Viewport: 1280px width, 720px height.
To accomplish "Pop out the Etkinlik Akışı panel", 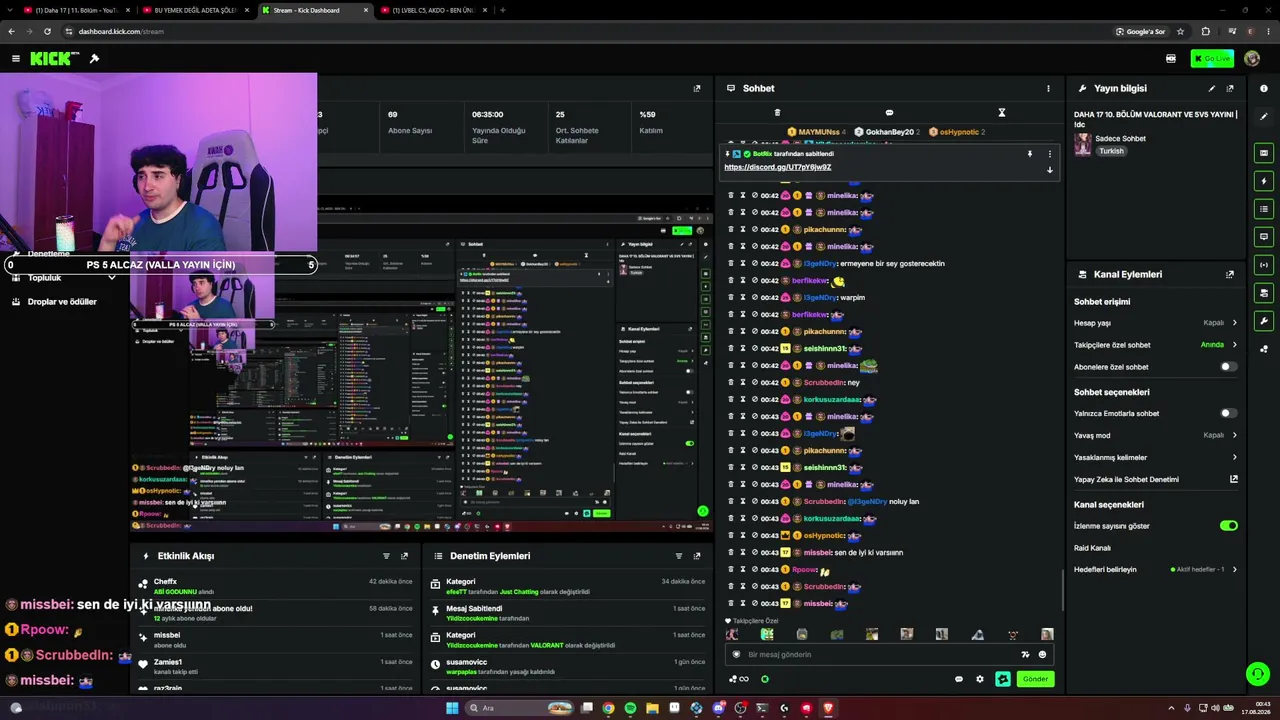I will point(404,556).
